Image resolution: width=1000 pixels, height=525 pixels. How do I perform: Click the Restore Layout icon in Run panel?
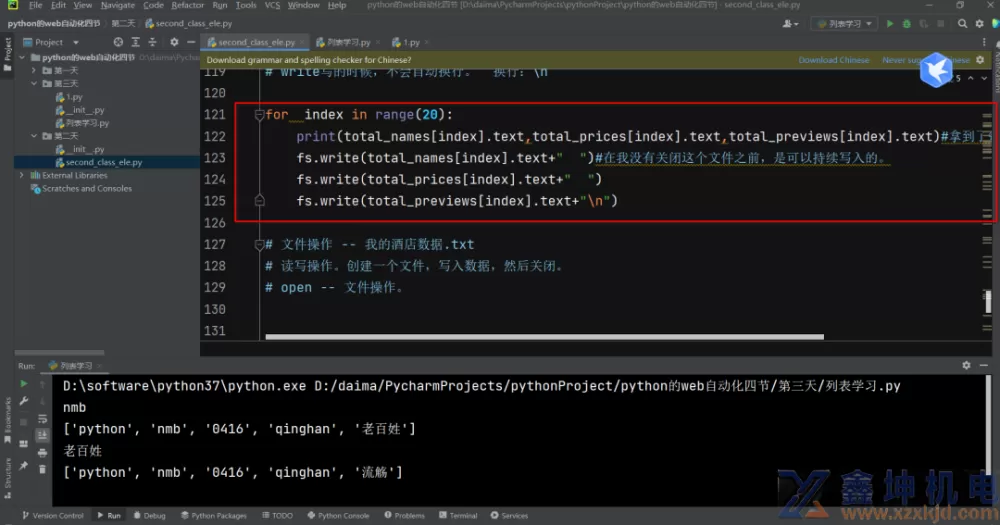[24, 443]
